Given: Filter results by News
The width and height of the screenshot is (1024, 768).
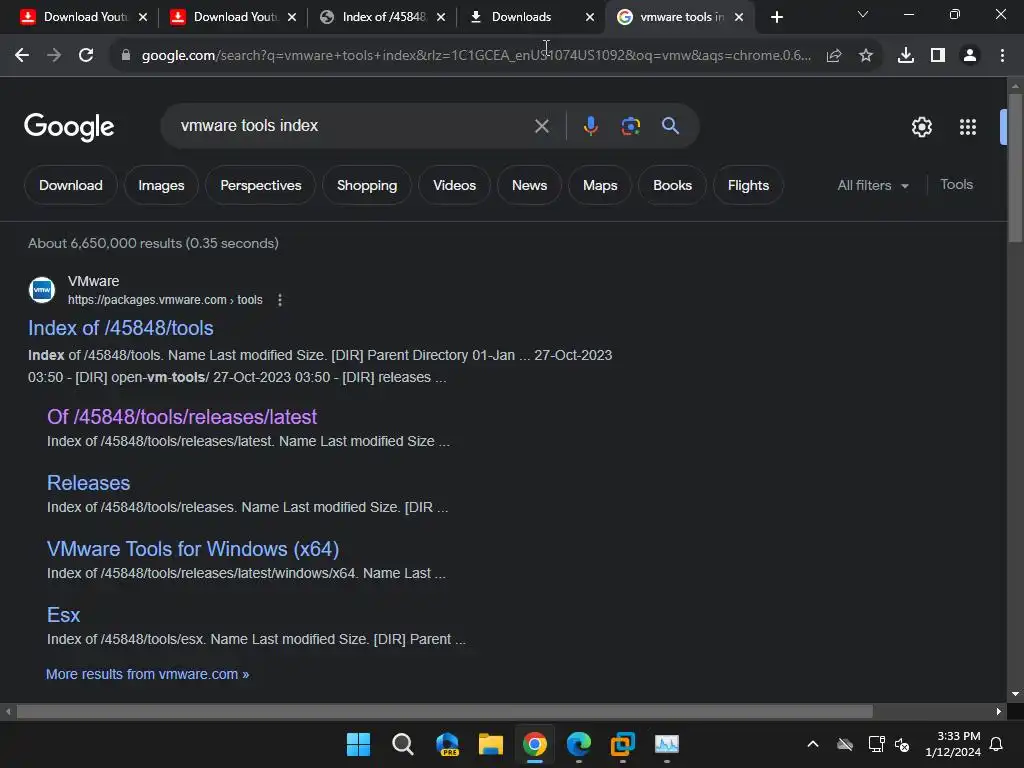Looking at the screenshot, I should 529,185.
